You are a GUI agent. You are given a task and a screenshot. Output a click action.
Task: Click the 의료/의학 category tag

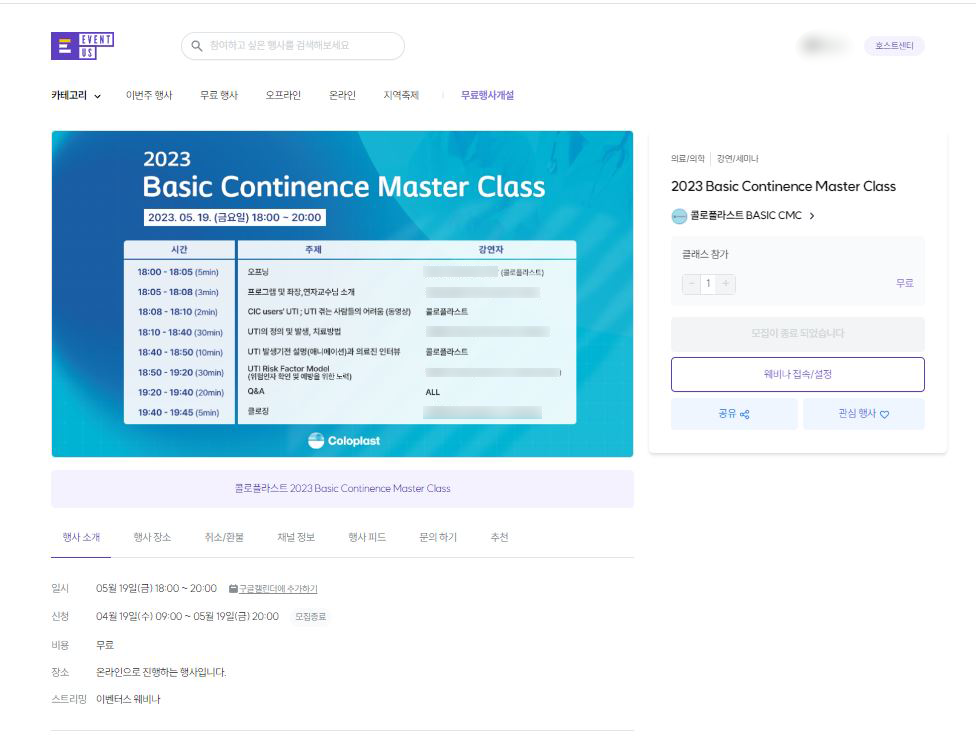pos(687,159)
